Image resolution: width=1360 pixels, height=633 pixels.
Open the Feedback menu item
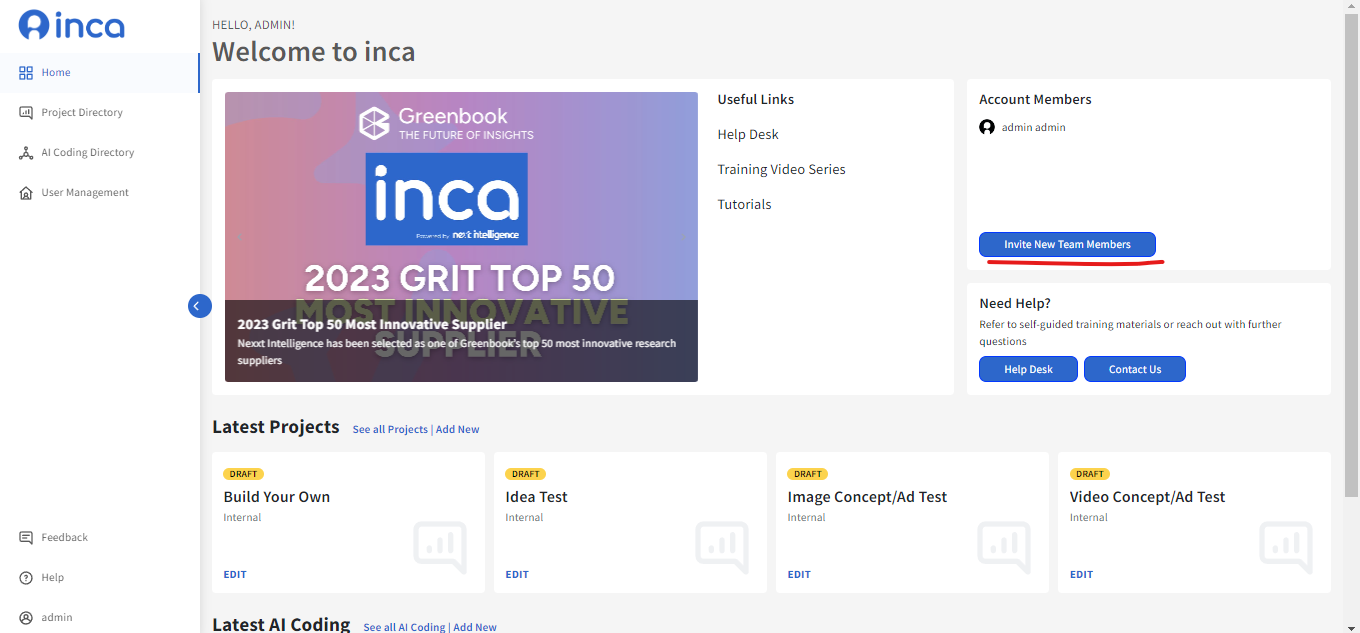(x=100, y=537)
